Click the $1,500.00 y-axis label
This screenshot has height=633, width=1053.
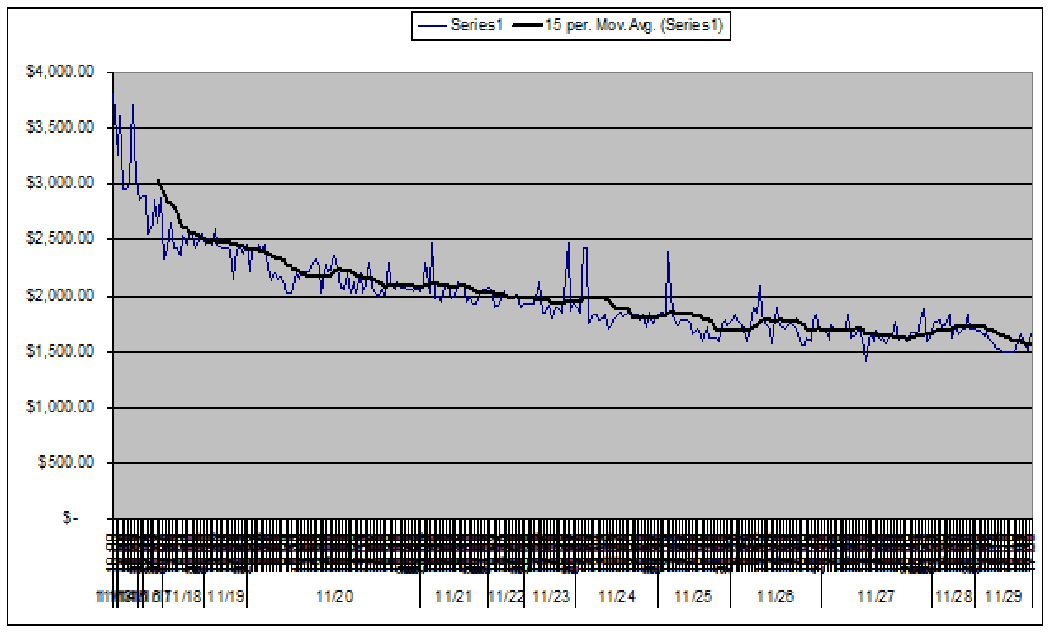point(60,351)
